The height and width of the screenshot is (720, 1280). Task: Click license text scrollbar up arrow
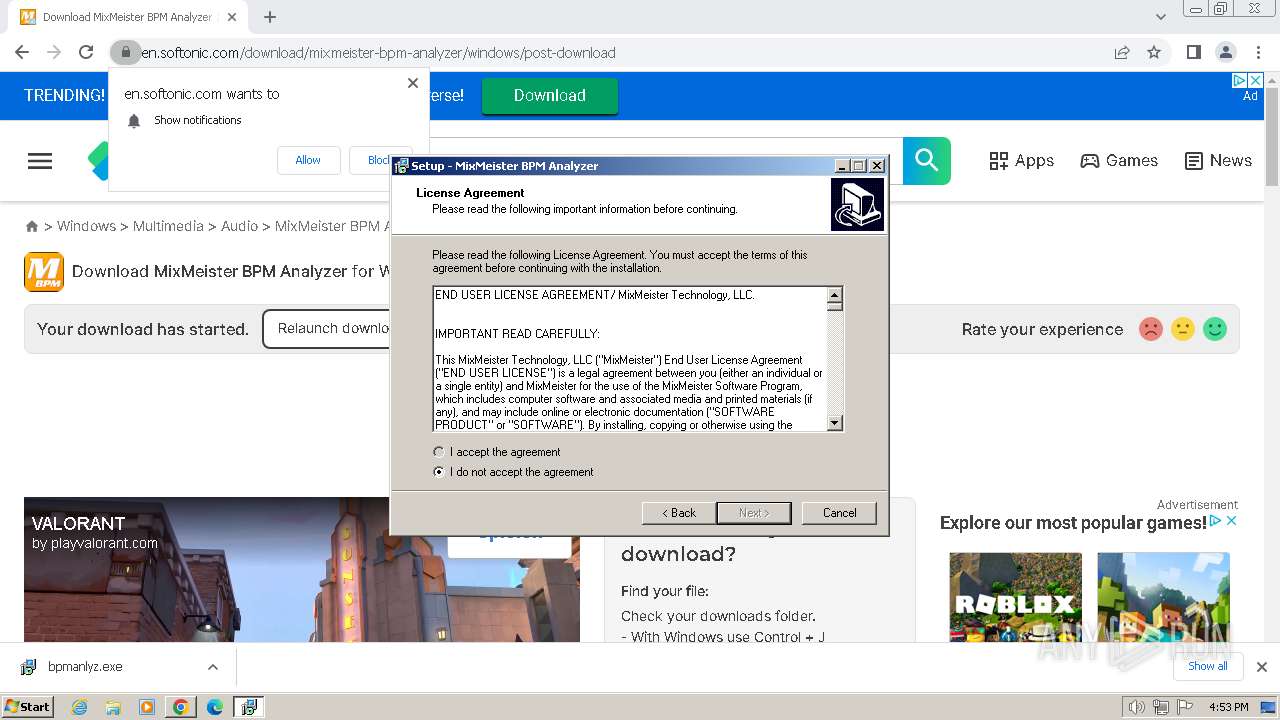[835, 295]
